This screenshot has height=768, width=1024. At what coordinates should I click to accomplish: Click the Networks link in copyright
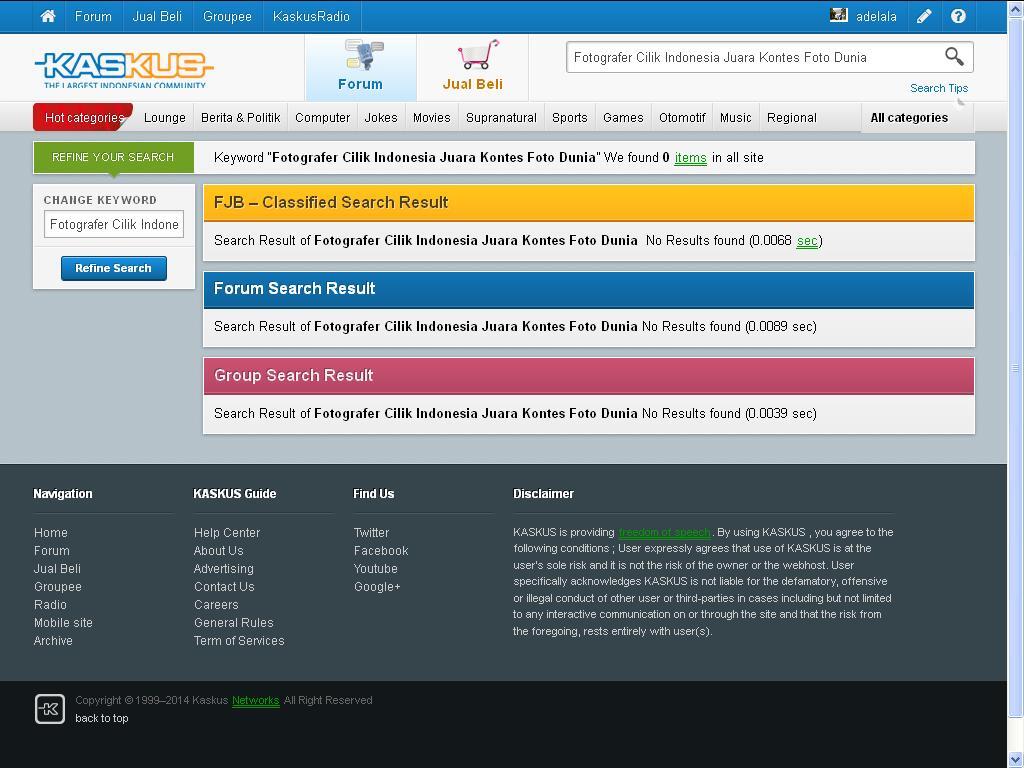tap(255, 700)
